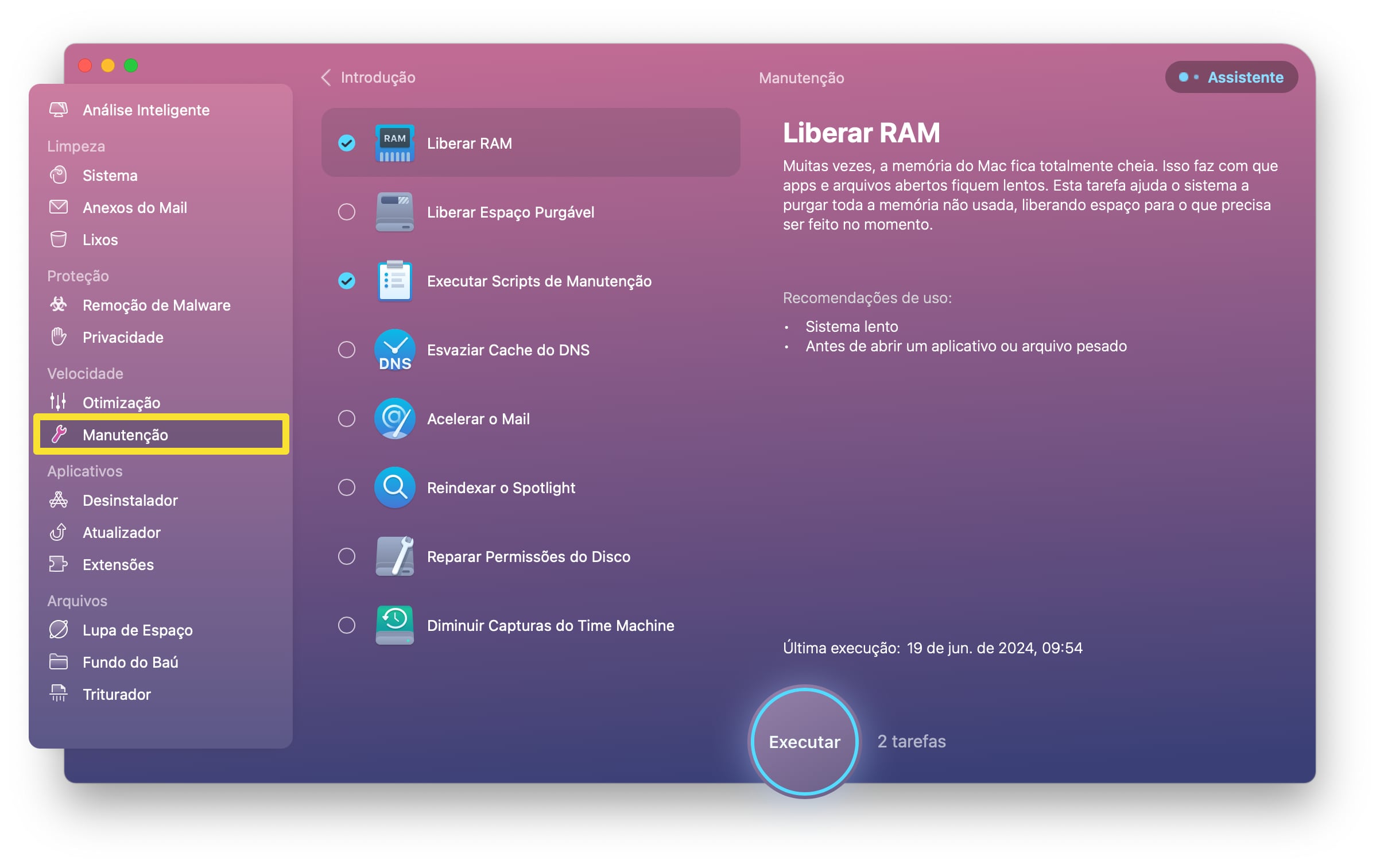
Task: Uncheck Executar Scripts de Manutenção checkbox
Action: pos(347,281)
